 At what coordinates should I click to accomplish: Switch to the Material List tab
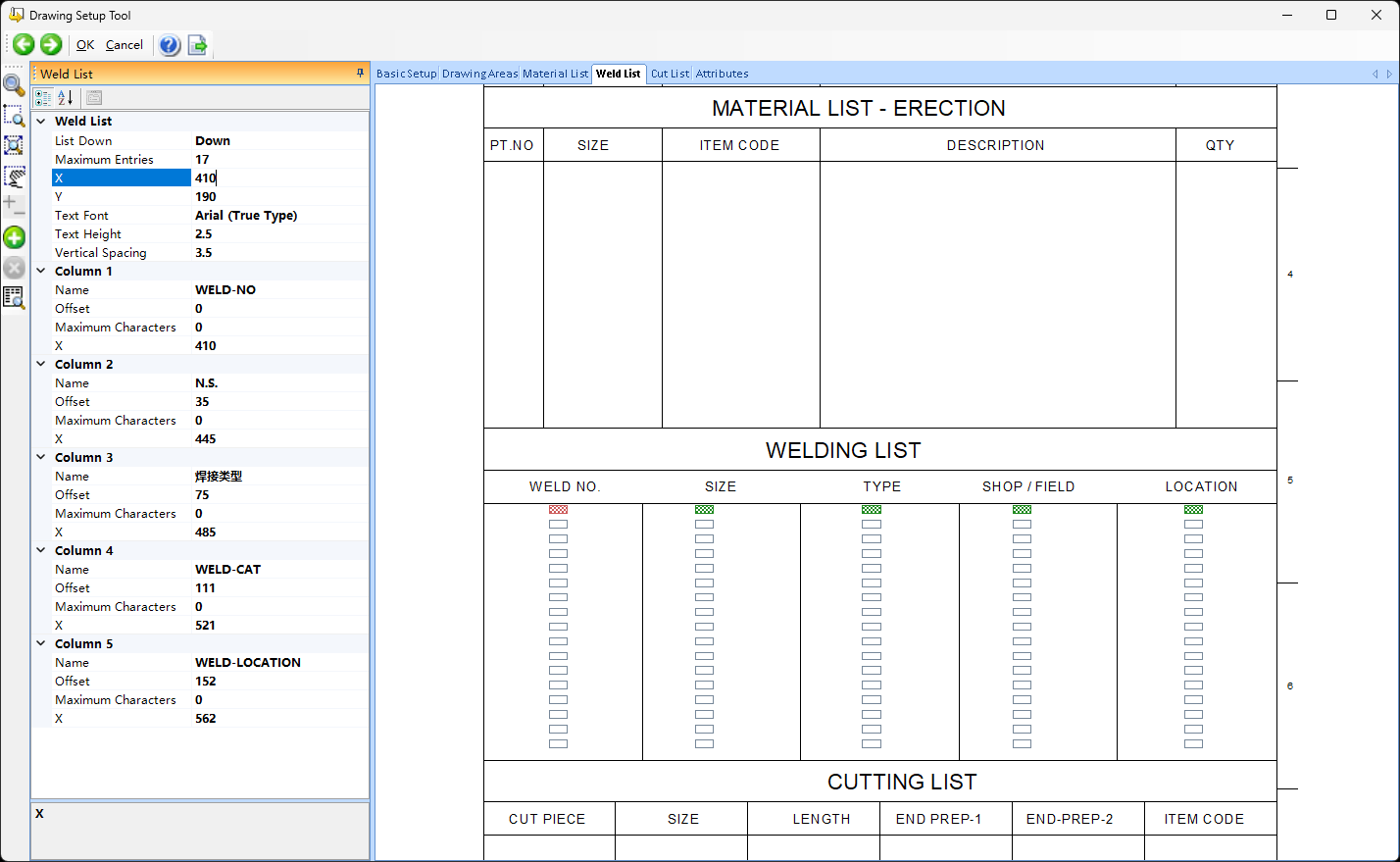[x=555, y=74]
